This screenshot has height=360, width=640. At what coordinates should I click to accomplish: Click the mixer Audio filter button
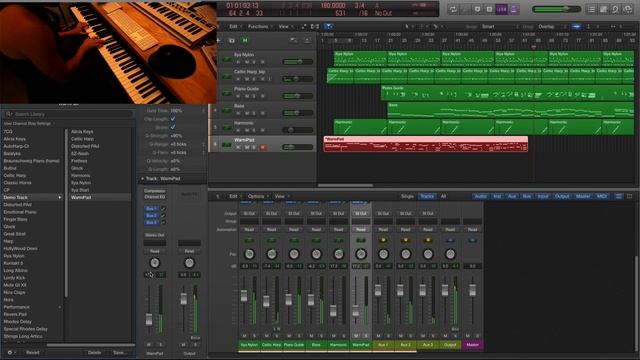pos(480,196)
